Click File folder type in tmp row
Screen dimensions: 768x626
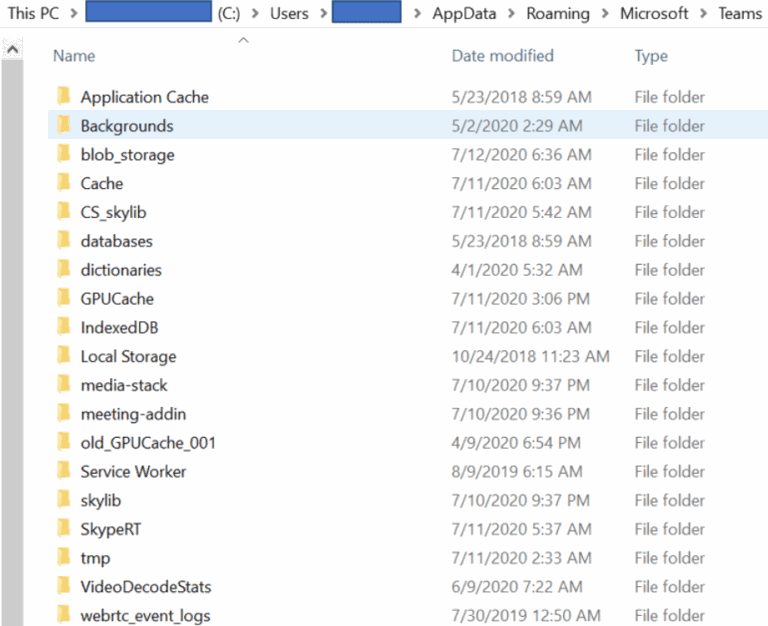(x=670, y=558)
